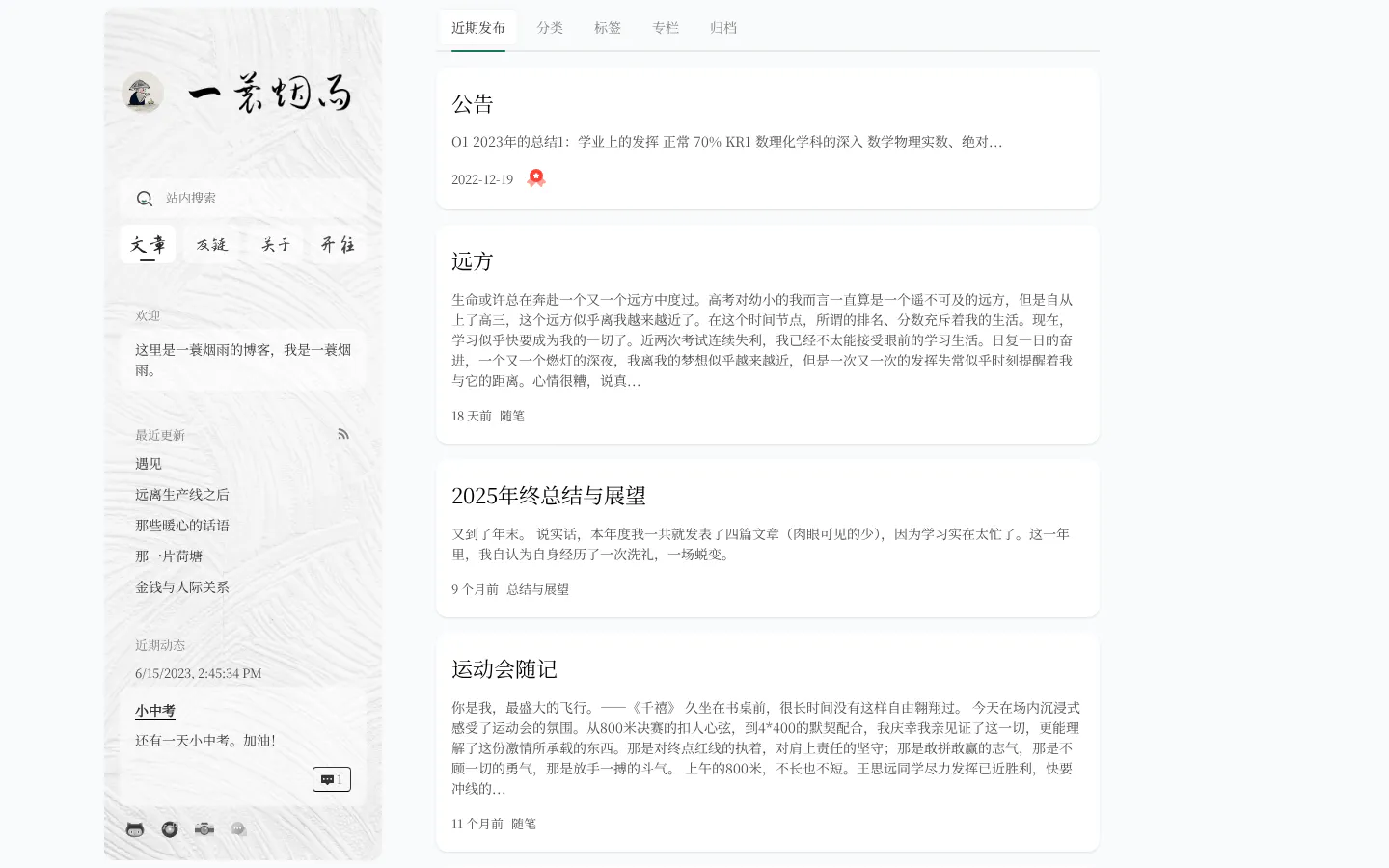
Task: Click the 11 个月前 post time
Action: pos(477,824)
